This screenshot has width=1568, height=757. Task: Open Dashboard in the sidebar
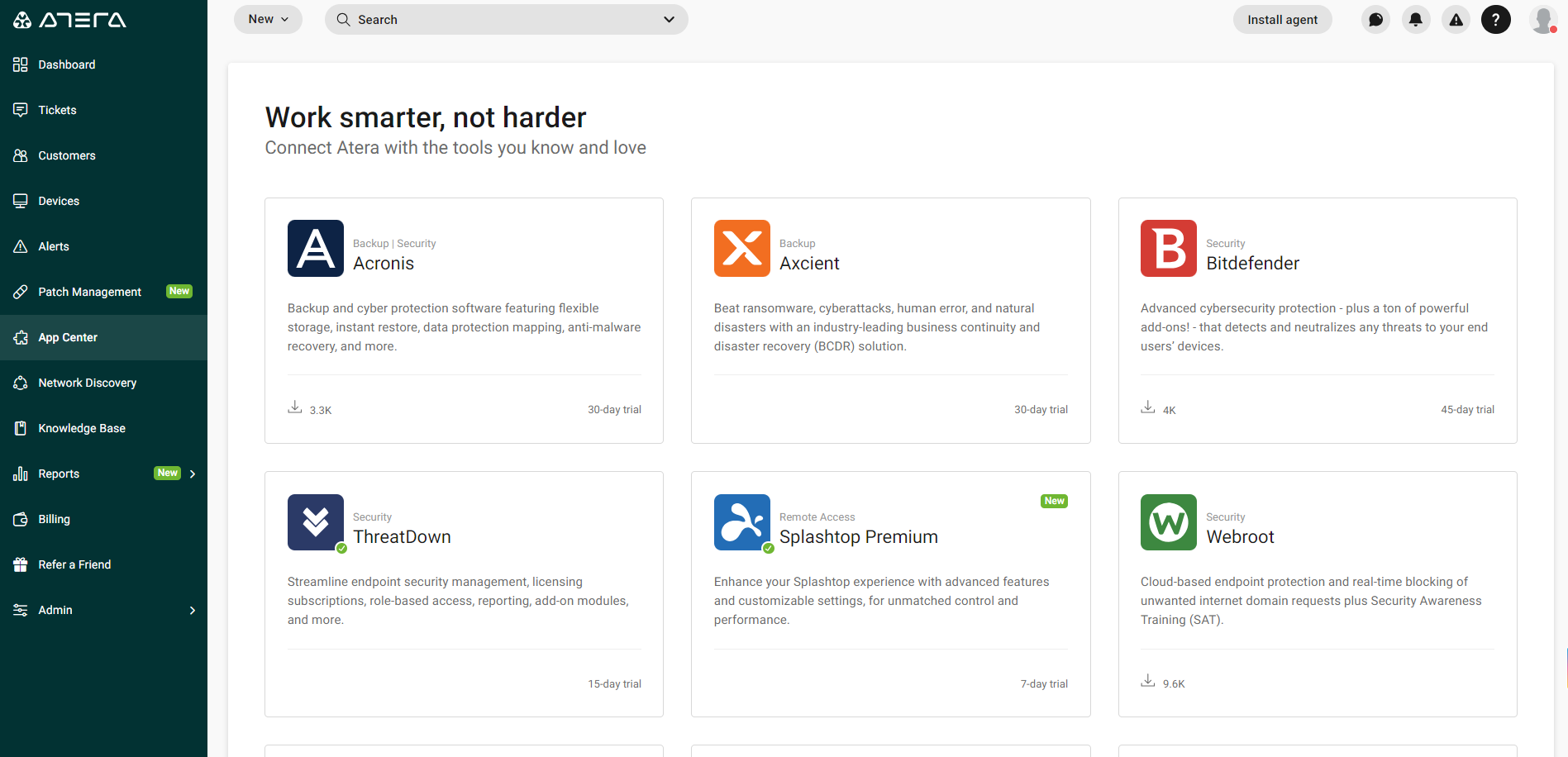click(103, 64)
